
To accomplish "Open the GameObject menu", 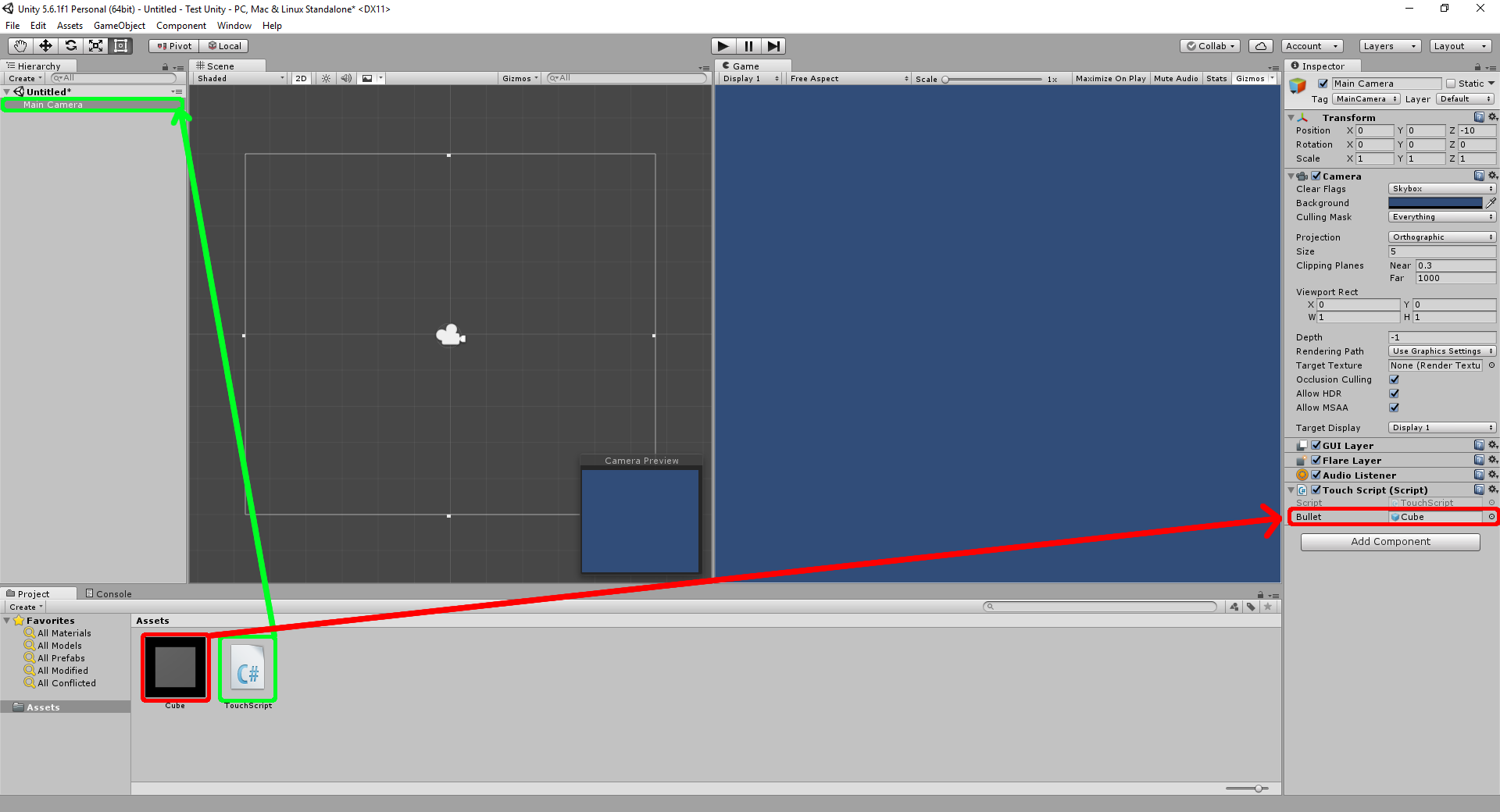I will coord(119,26).
